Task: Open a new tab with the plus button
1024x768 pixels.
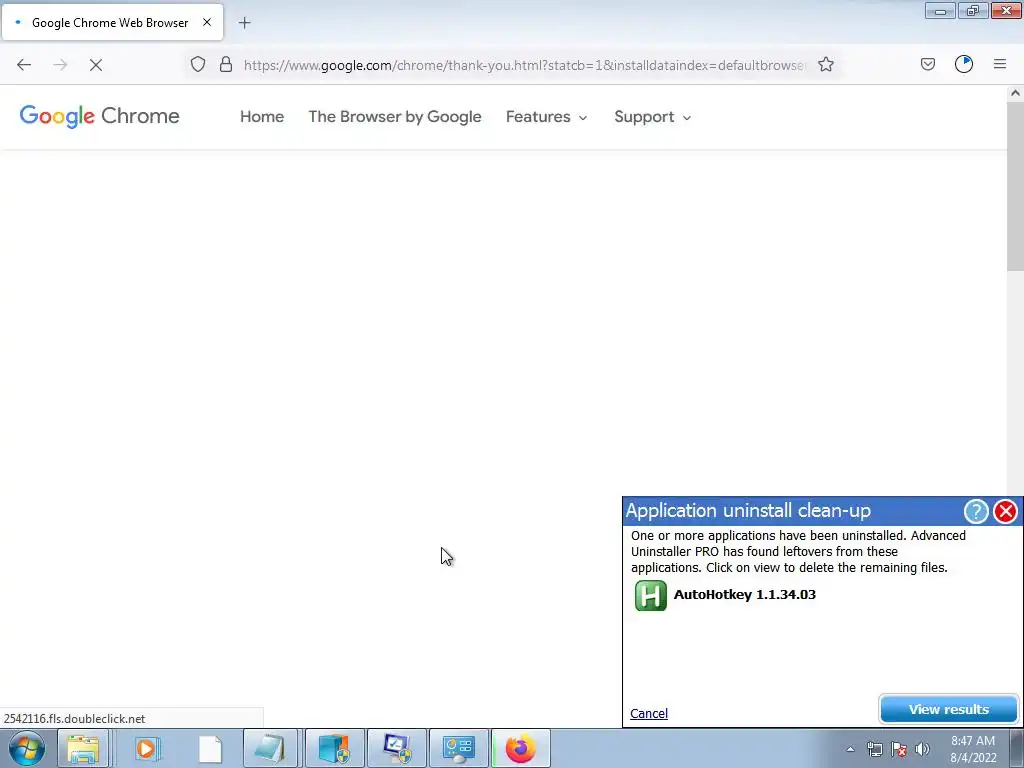Action: coord(244,23)
